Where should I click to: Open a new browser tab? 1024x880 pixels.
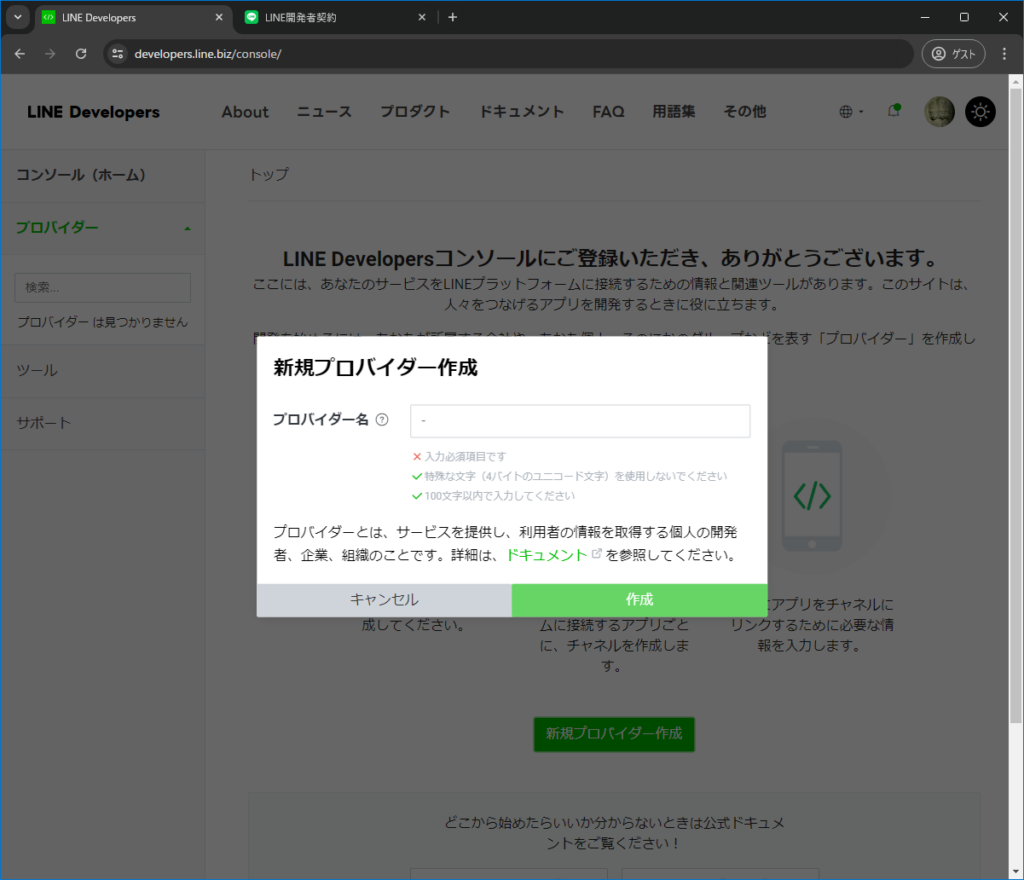(453, 18)
